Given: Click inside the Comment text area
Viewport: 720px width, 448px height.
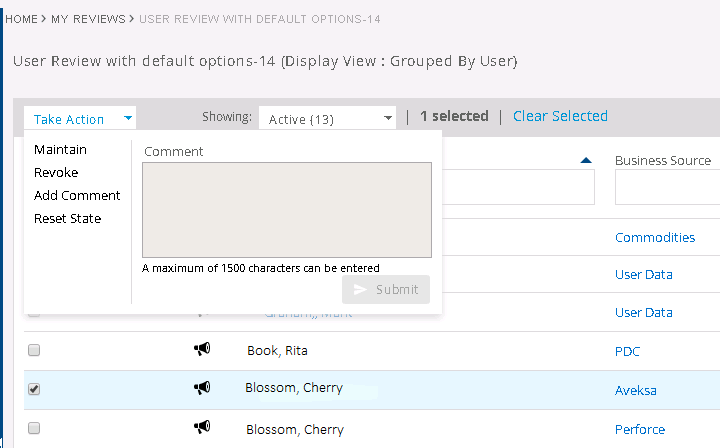Looking at the screenshot, I should [286, 210].
